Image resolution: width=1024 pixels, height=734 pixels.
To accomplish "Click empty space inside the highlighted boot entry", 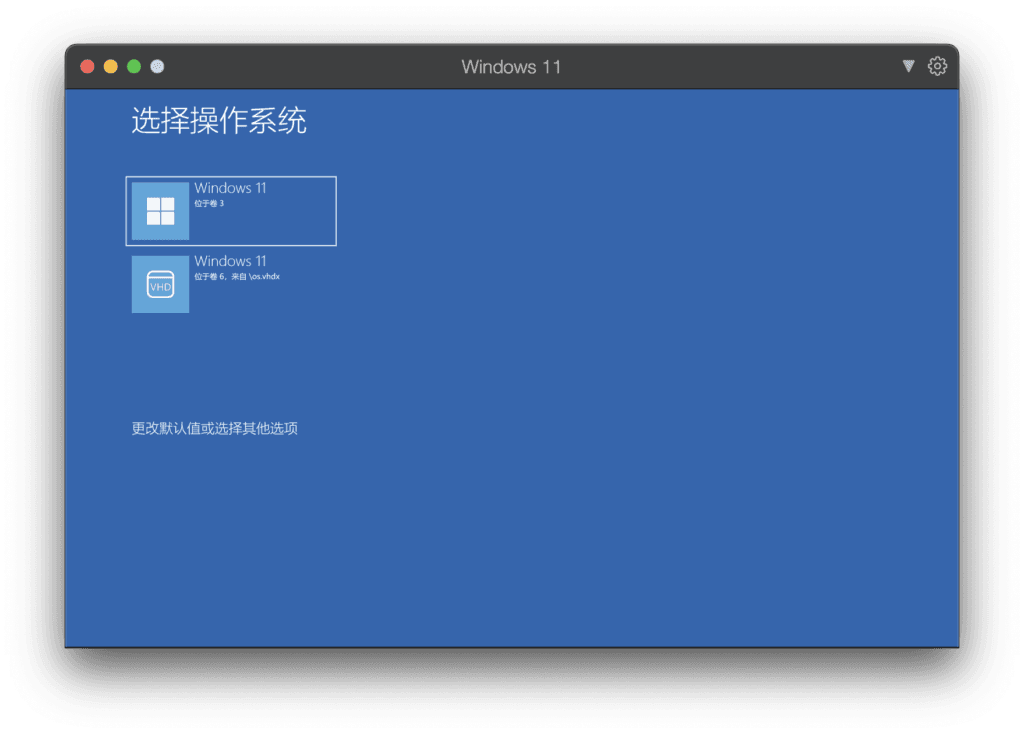I will click(x=290, y=225).
